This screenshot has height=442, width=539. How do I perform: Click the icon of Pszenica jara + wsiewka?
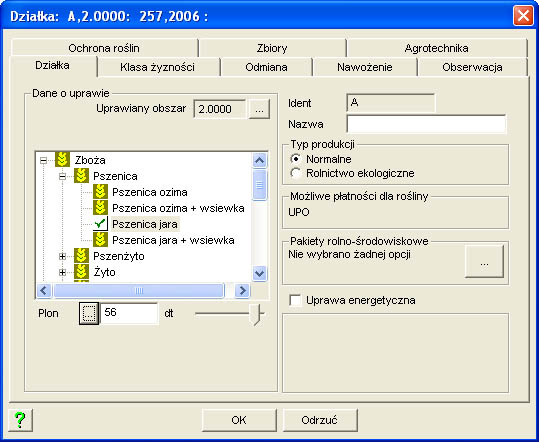click(100, 240)
